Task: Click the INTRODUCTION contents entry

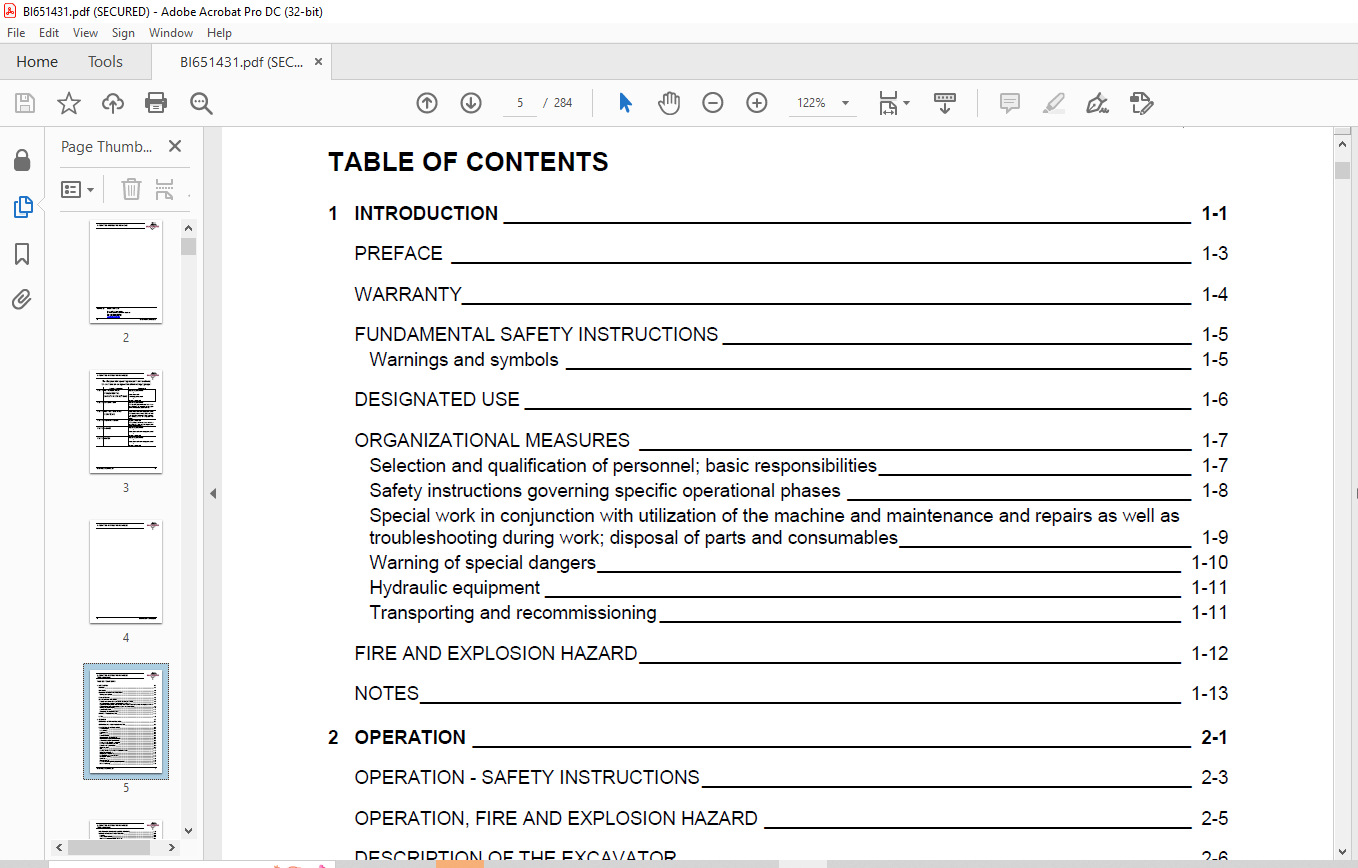Action: (777, 213)
